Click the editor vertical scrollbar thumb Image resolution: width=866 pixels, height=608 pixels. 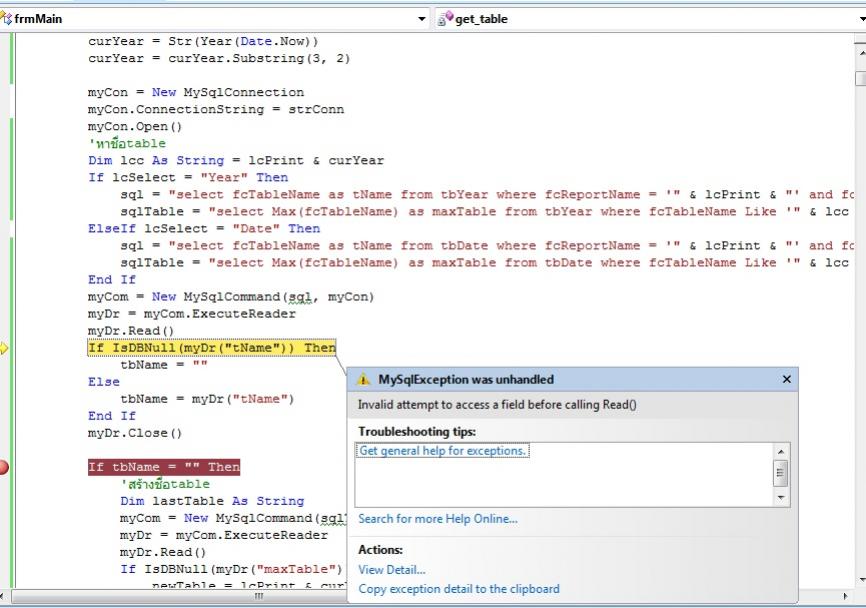coord(861,78)
